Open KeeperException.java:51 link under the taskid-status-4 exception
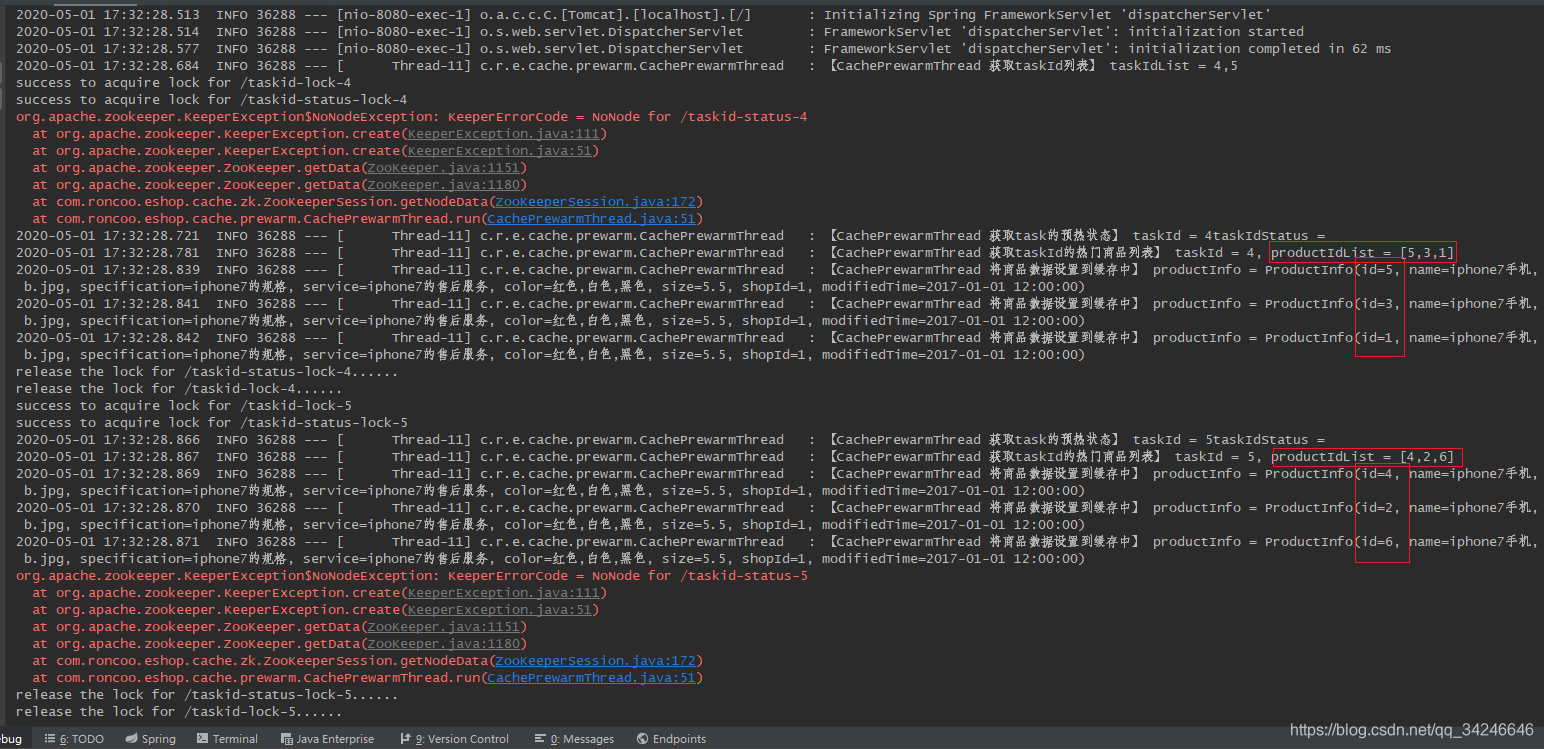1544x749 pixels. [x=499, y=151]
